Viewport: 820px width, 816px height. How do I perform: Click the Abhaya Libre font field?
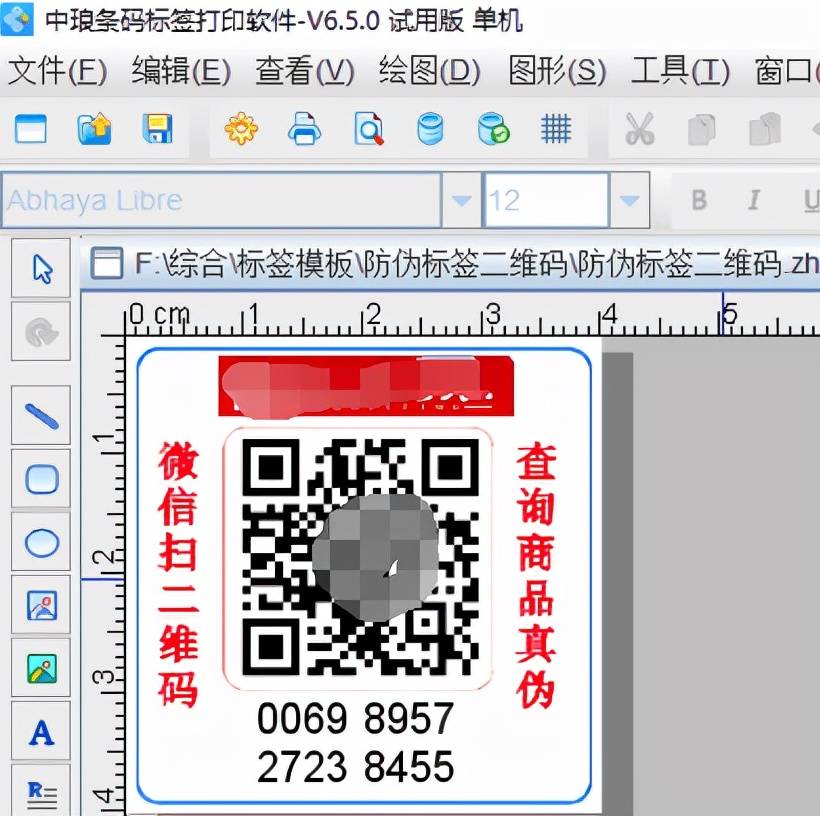click(221, 200)
